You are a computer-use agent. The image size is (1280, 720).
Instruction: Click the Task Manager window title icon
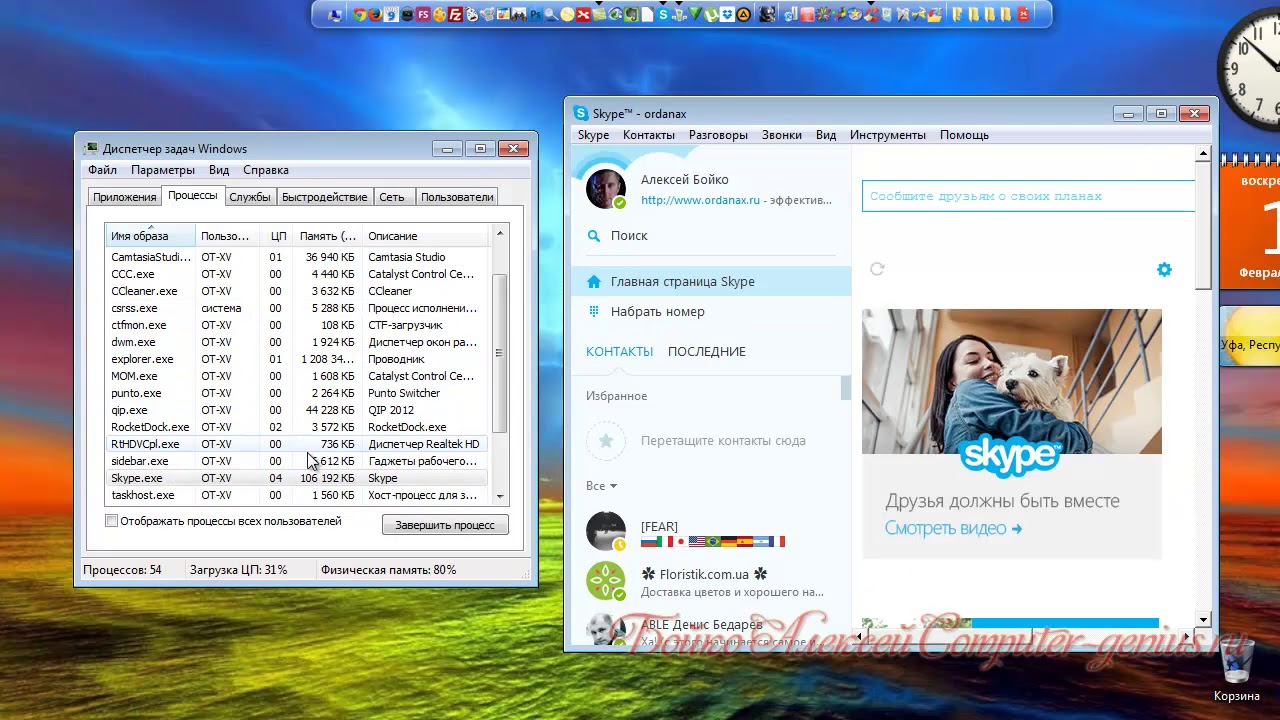pyautogui.click(x=91, y=149)
